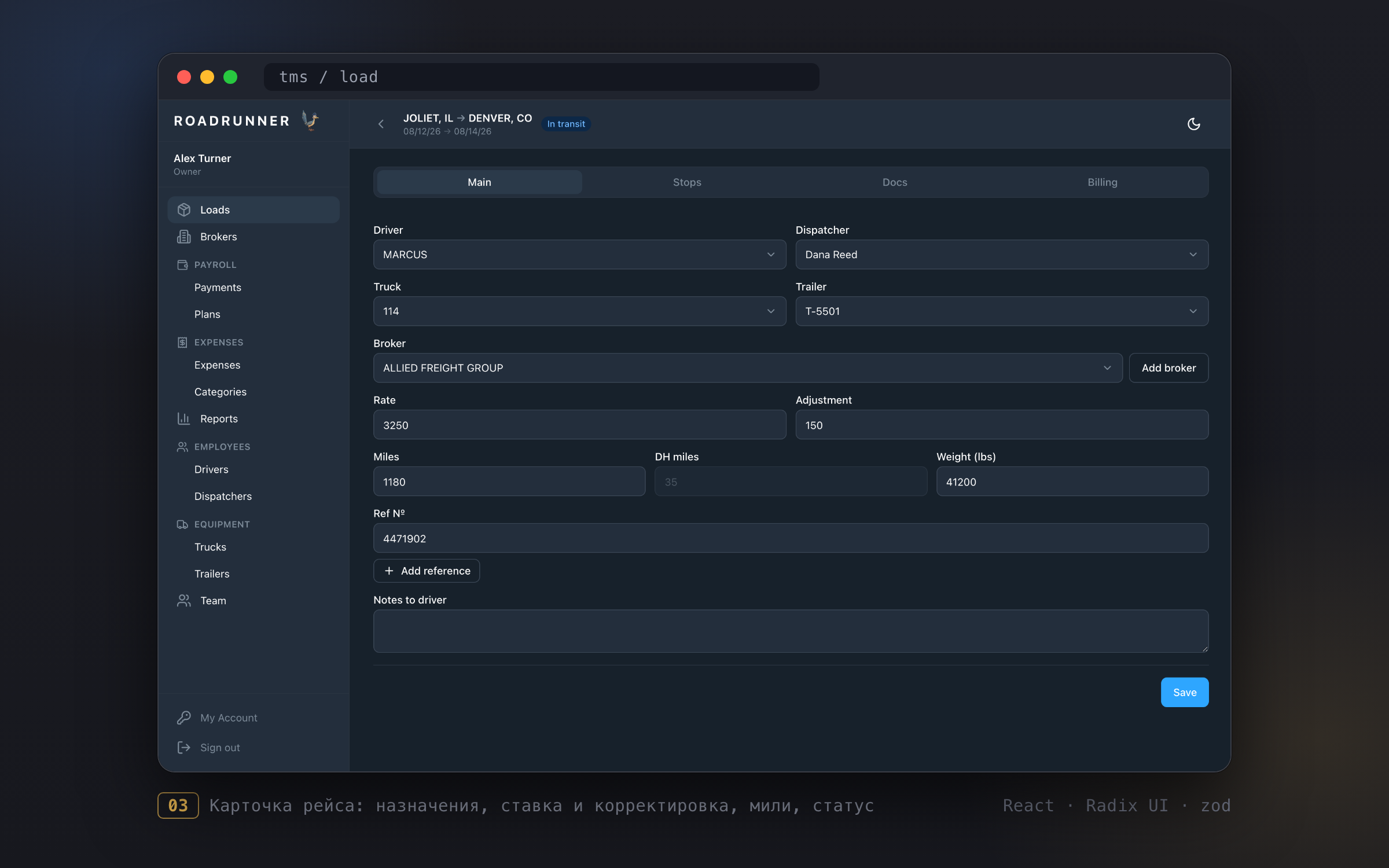Image resolution: width=1389 pixels, height=868 pixels.
Task: Open Payments under Payroll
Action: tap(218, 288)
